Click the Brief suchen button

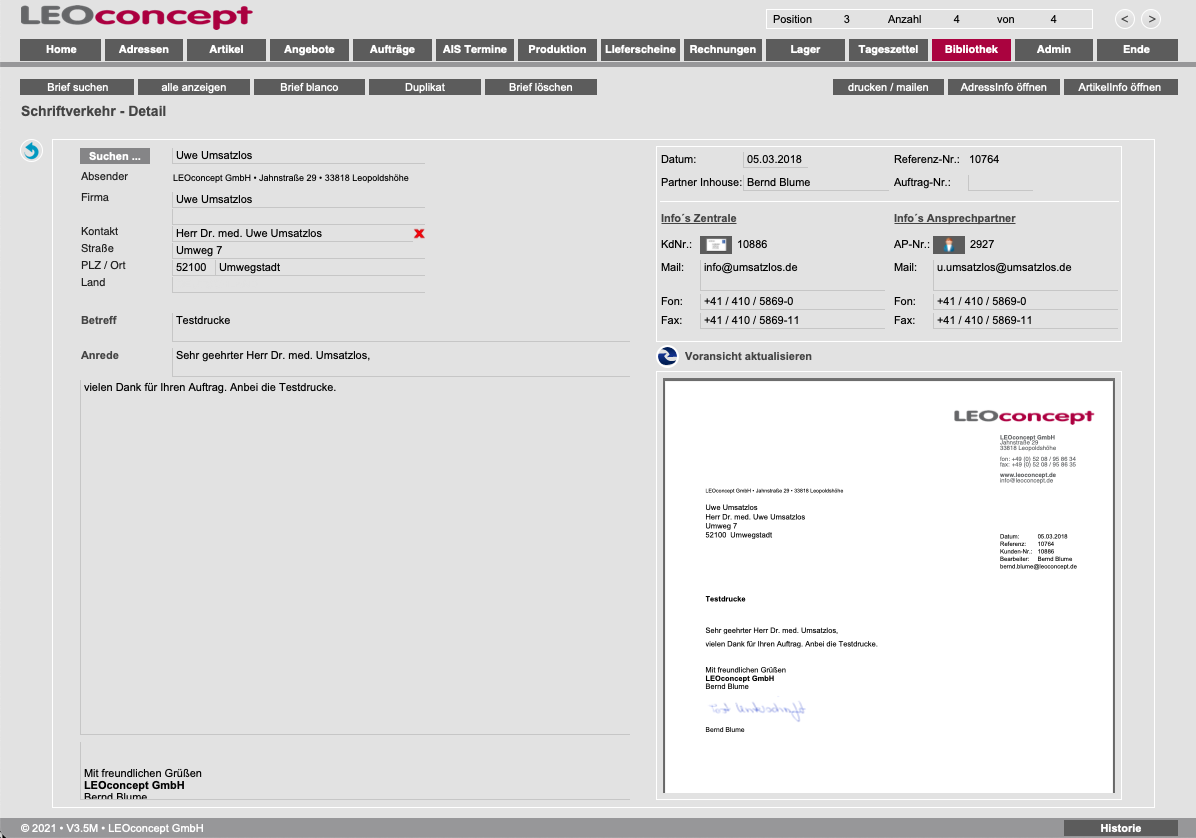77,88
